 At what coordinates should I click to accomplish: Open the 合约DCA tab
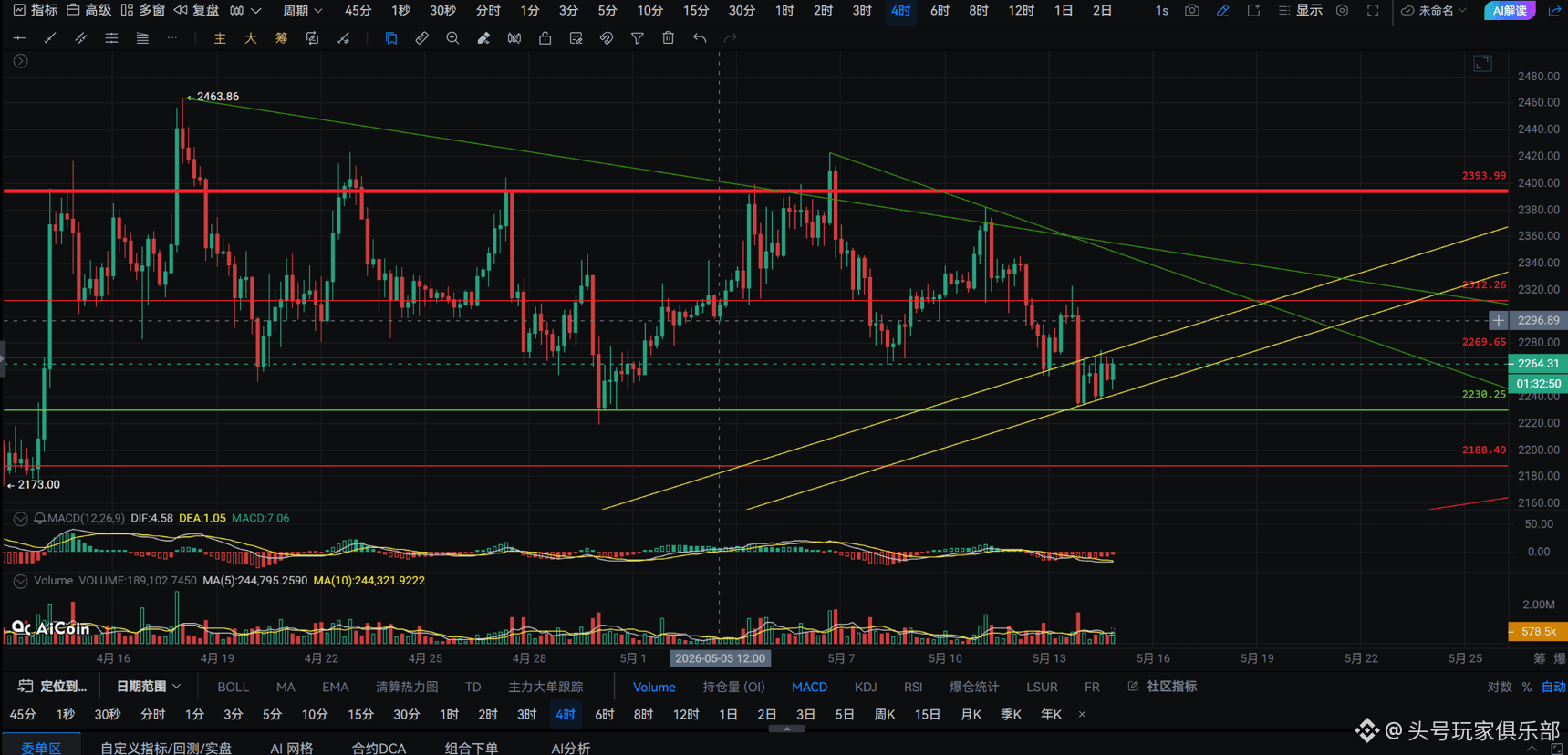coord(379,748)
